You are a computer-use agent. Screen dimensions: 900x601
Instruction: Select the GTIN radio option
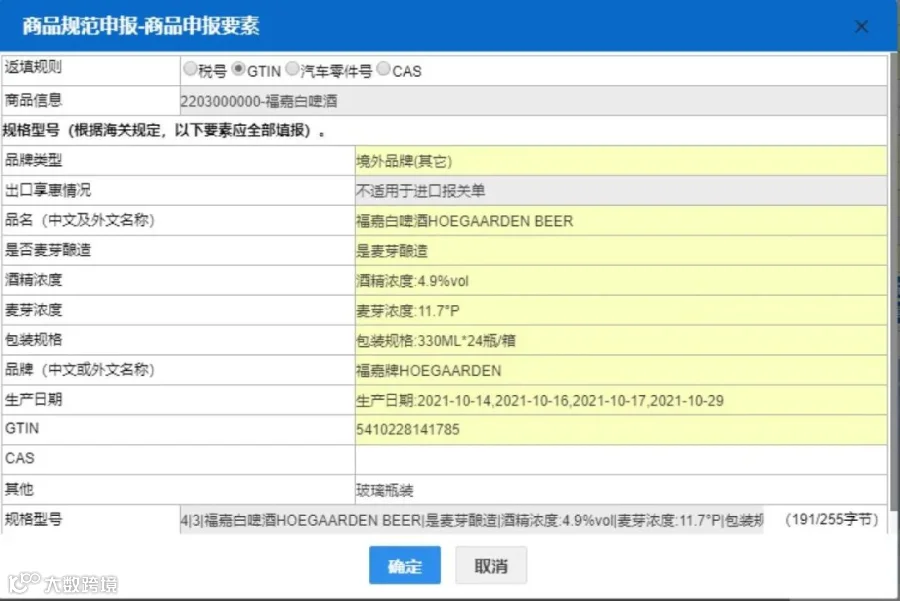pyautogui.click(x=238, y=69)
